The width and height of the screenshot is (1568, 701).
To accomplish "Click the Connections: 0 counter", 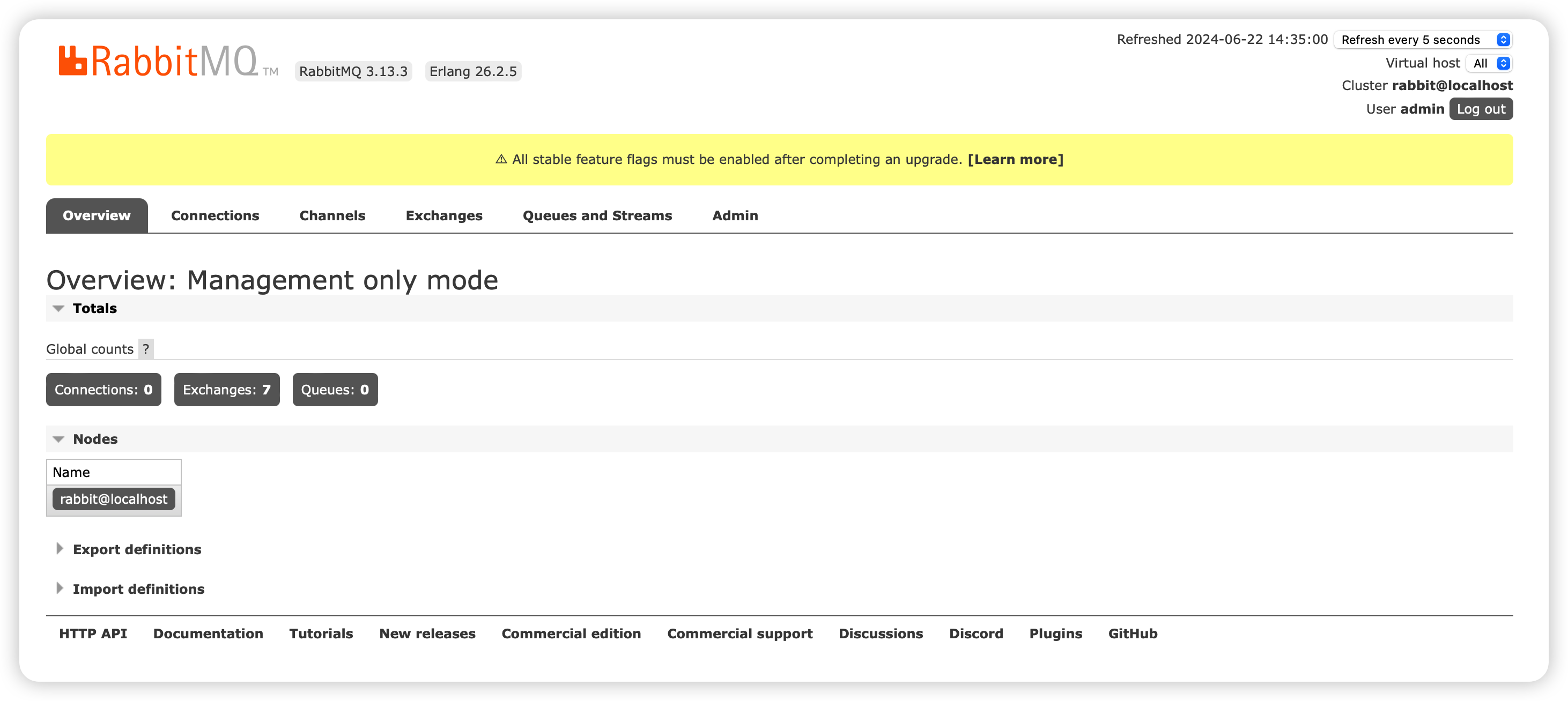I will pos(103,390).
